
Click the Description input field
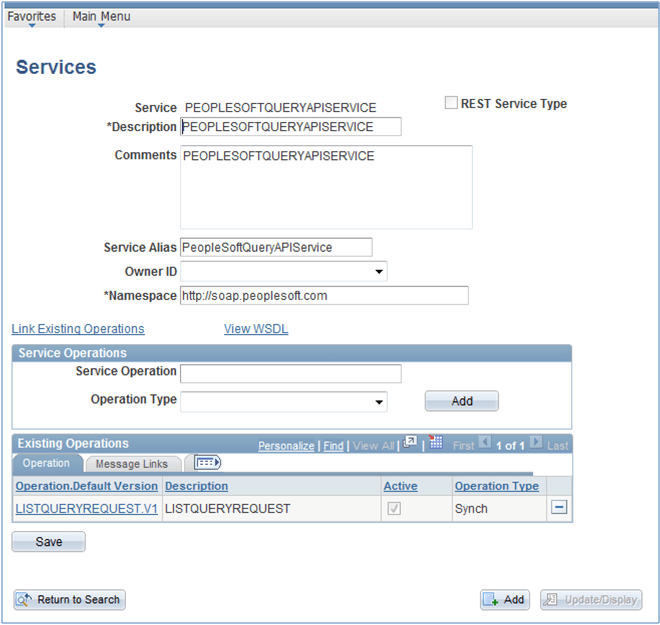[x=291, y=127]
